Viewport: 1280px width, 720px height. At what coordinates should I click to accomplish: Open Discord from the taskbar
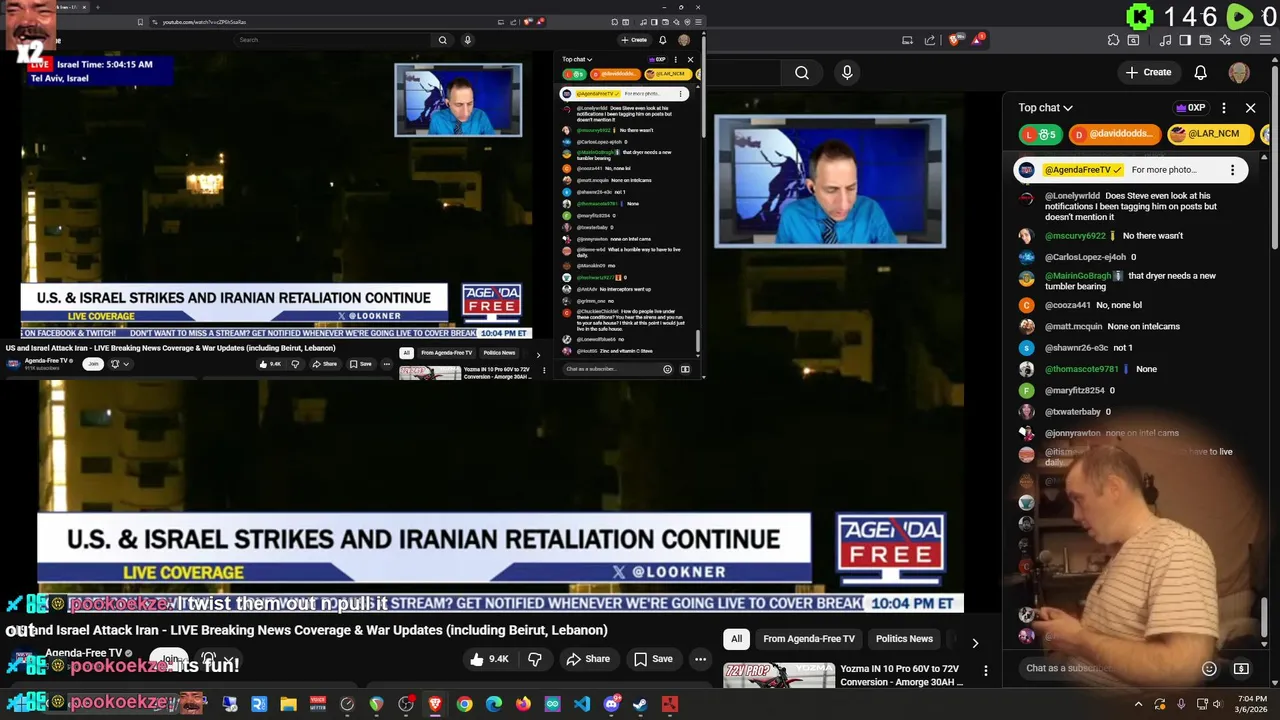click(611, 704)
